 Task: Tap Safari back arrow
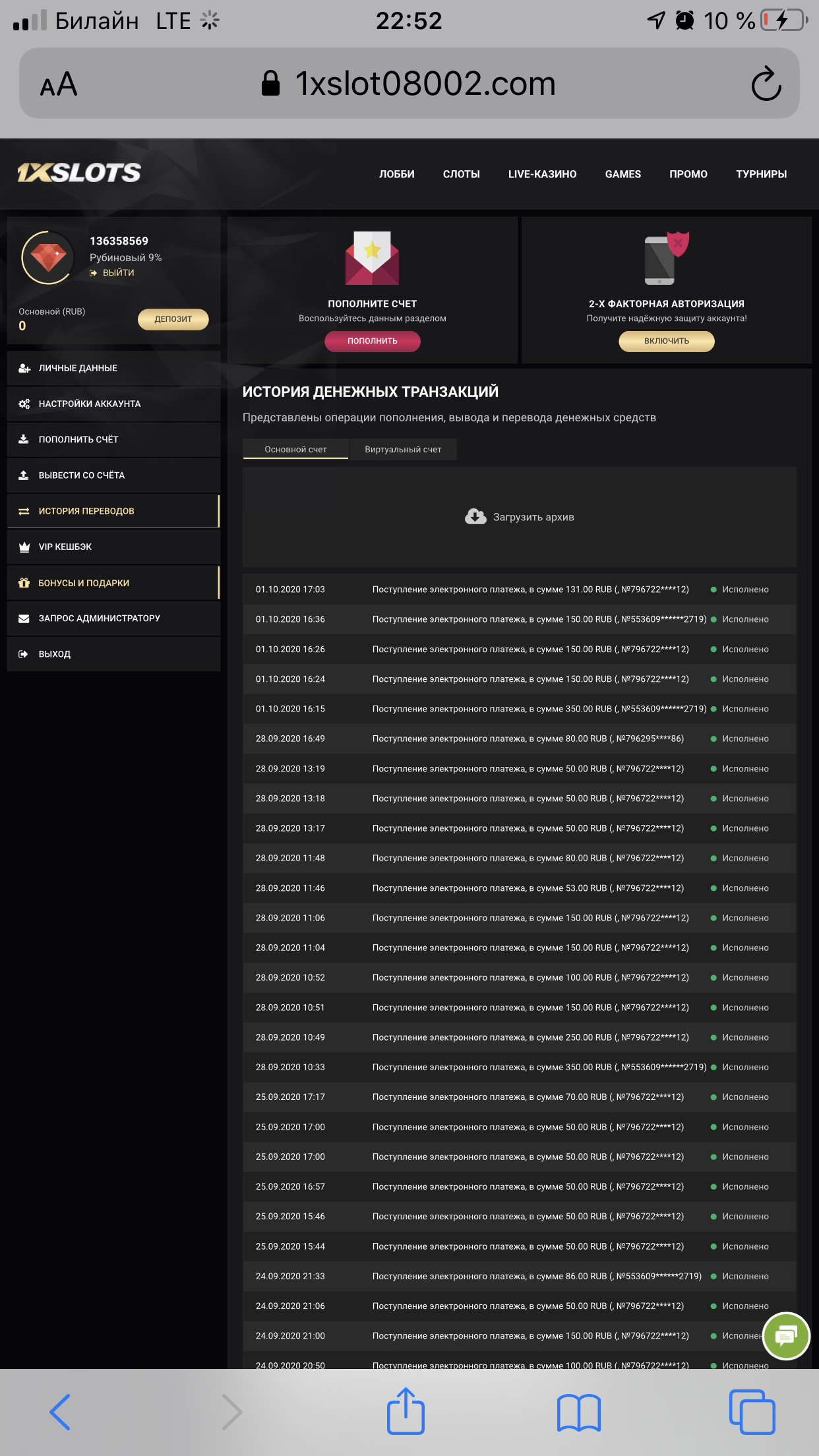60,1412
